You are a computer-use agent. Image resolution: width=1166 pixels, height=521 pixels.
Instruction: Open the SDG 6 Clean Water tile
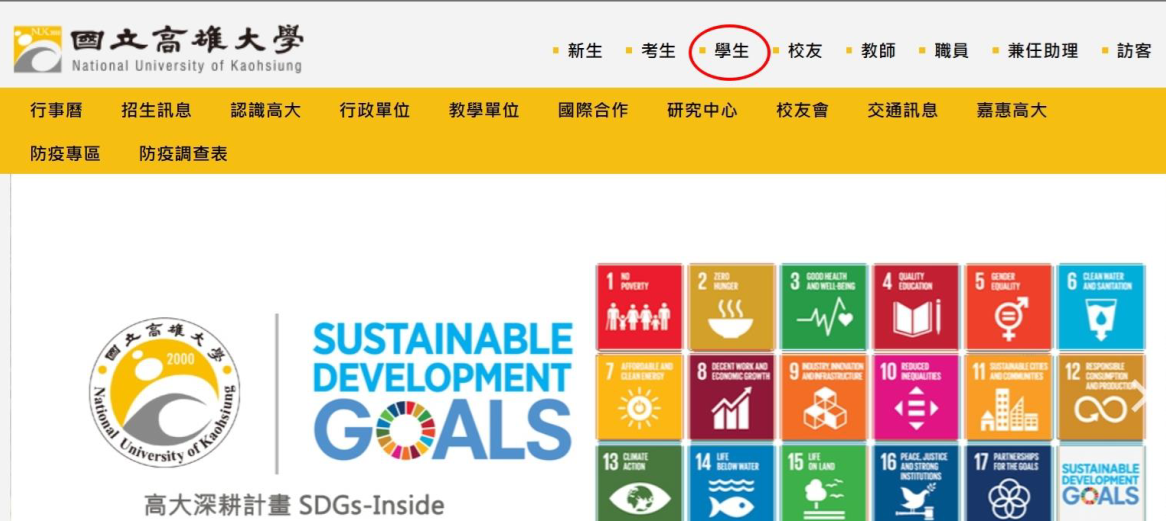(1100, 307)
